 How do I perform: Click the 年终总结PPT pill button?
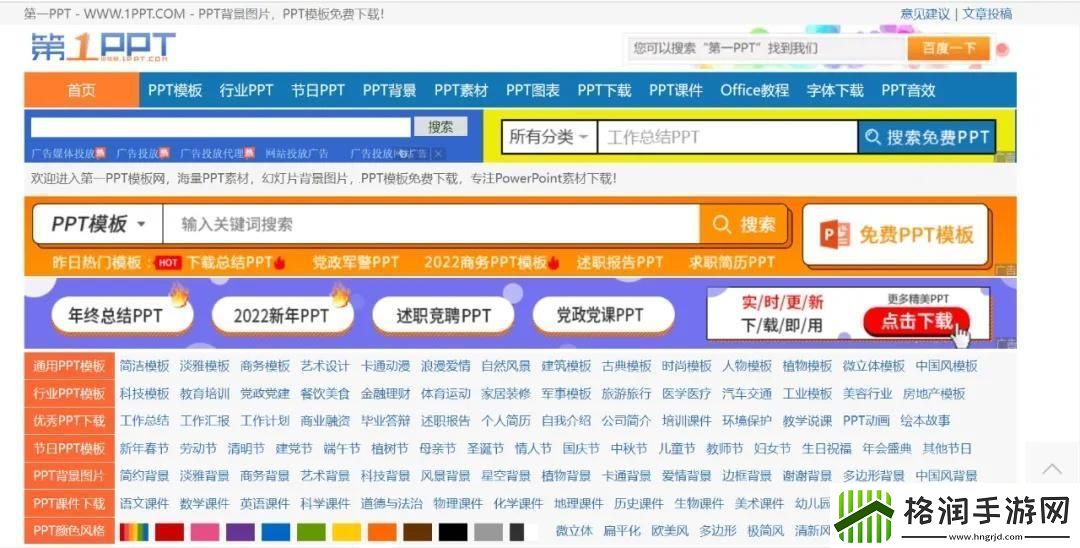[x=122, y=316]
